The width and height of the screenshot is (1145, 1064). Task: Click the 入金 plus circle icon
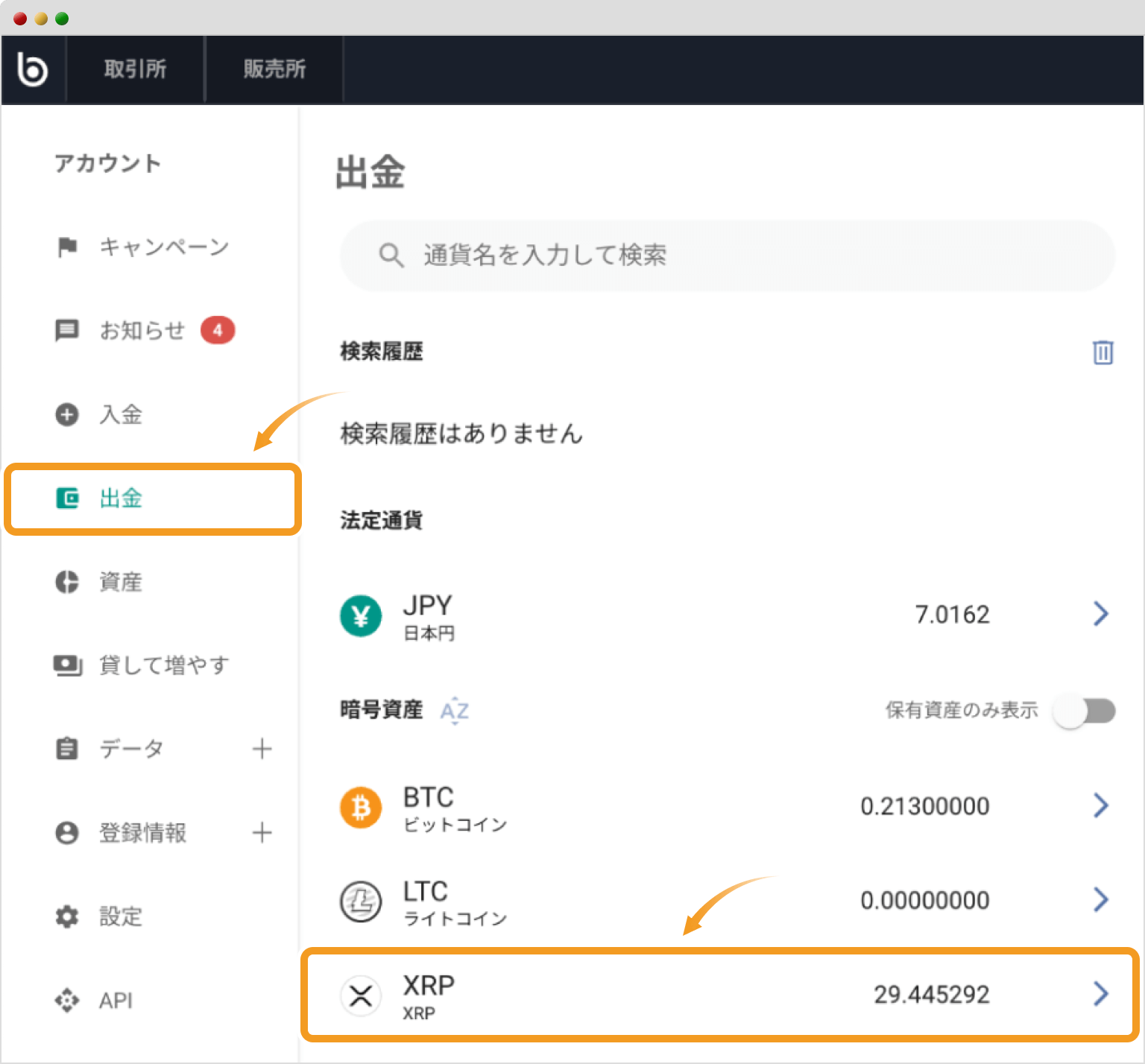[67, 414]
